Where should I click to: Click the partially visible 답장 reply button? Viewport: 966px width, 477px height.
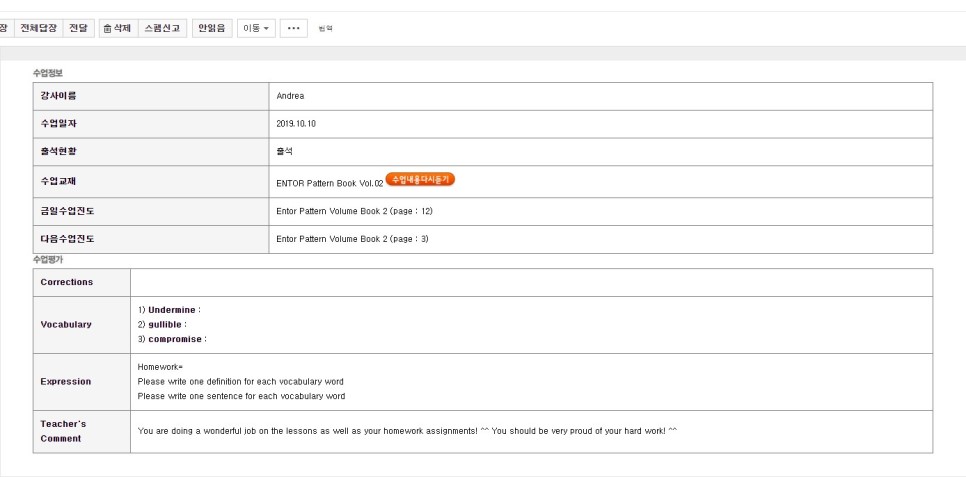click(5, 28)
